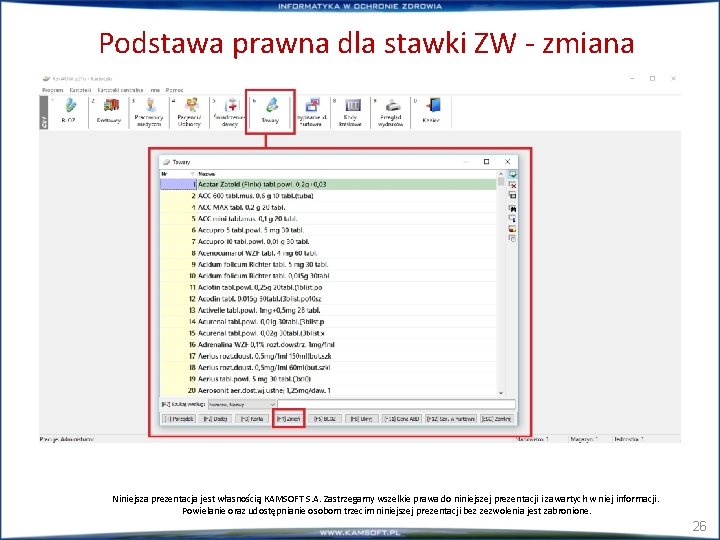Click the red-yellow colored side icon
Screen dimensions: 720x540
click(x=512, y=229)
